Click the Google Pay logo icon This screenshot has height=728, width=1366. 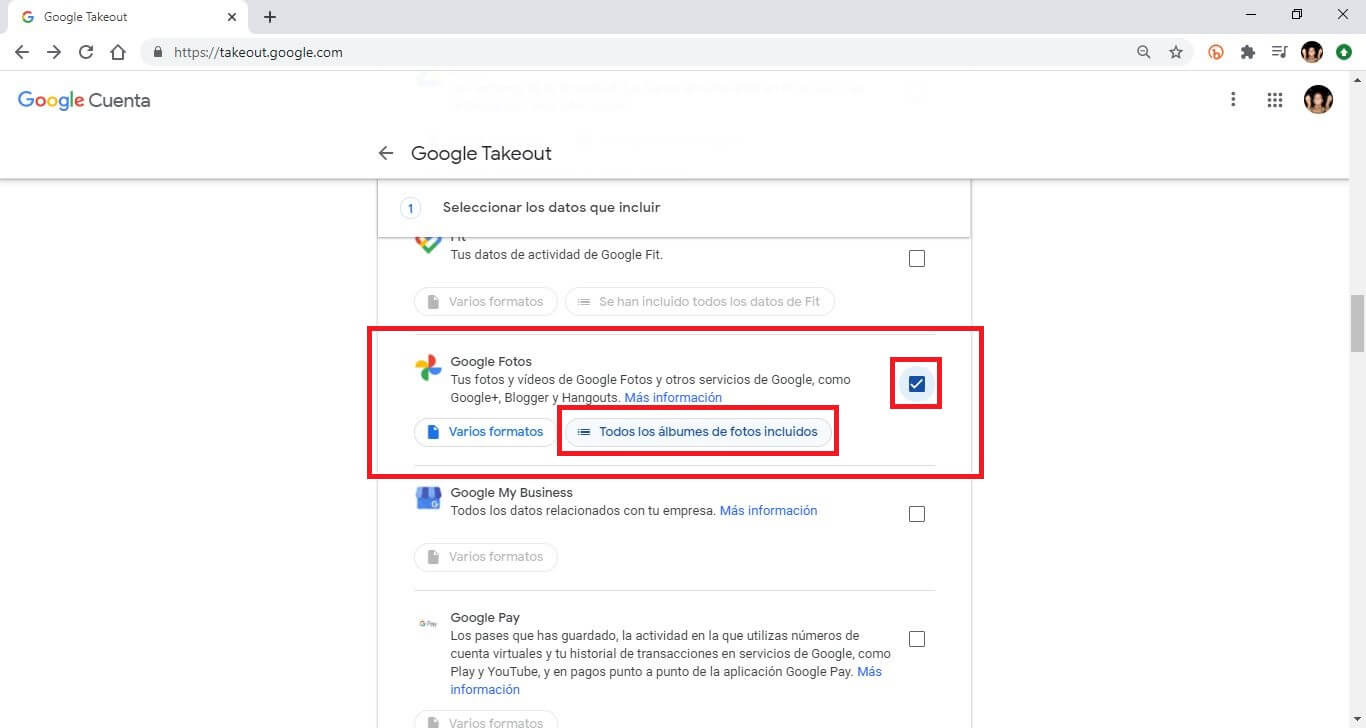428,623
